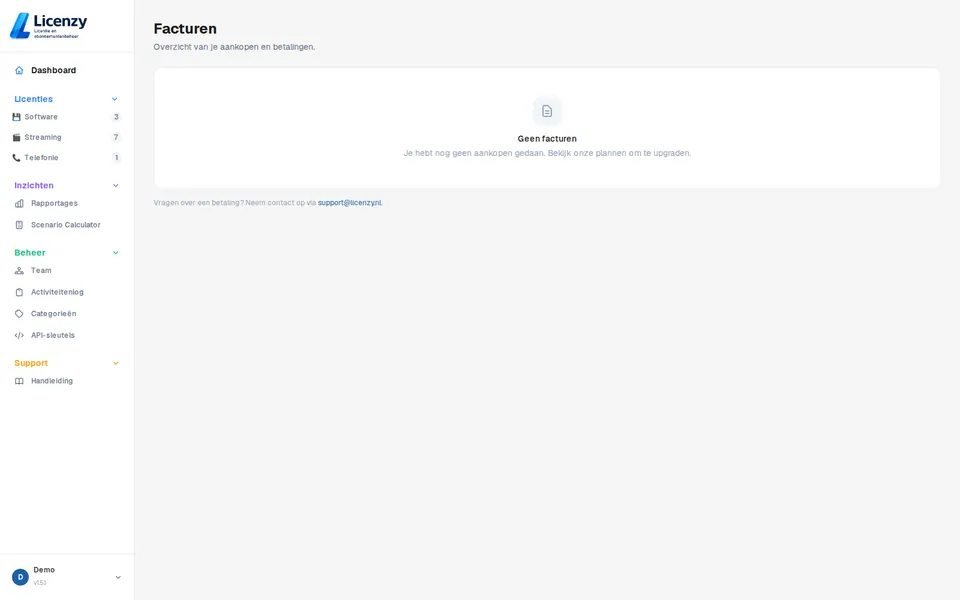Click 'Overzicht van je aankopen en betalingen'
Viewport: 960px width, 600px height.
234,47
